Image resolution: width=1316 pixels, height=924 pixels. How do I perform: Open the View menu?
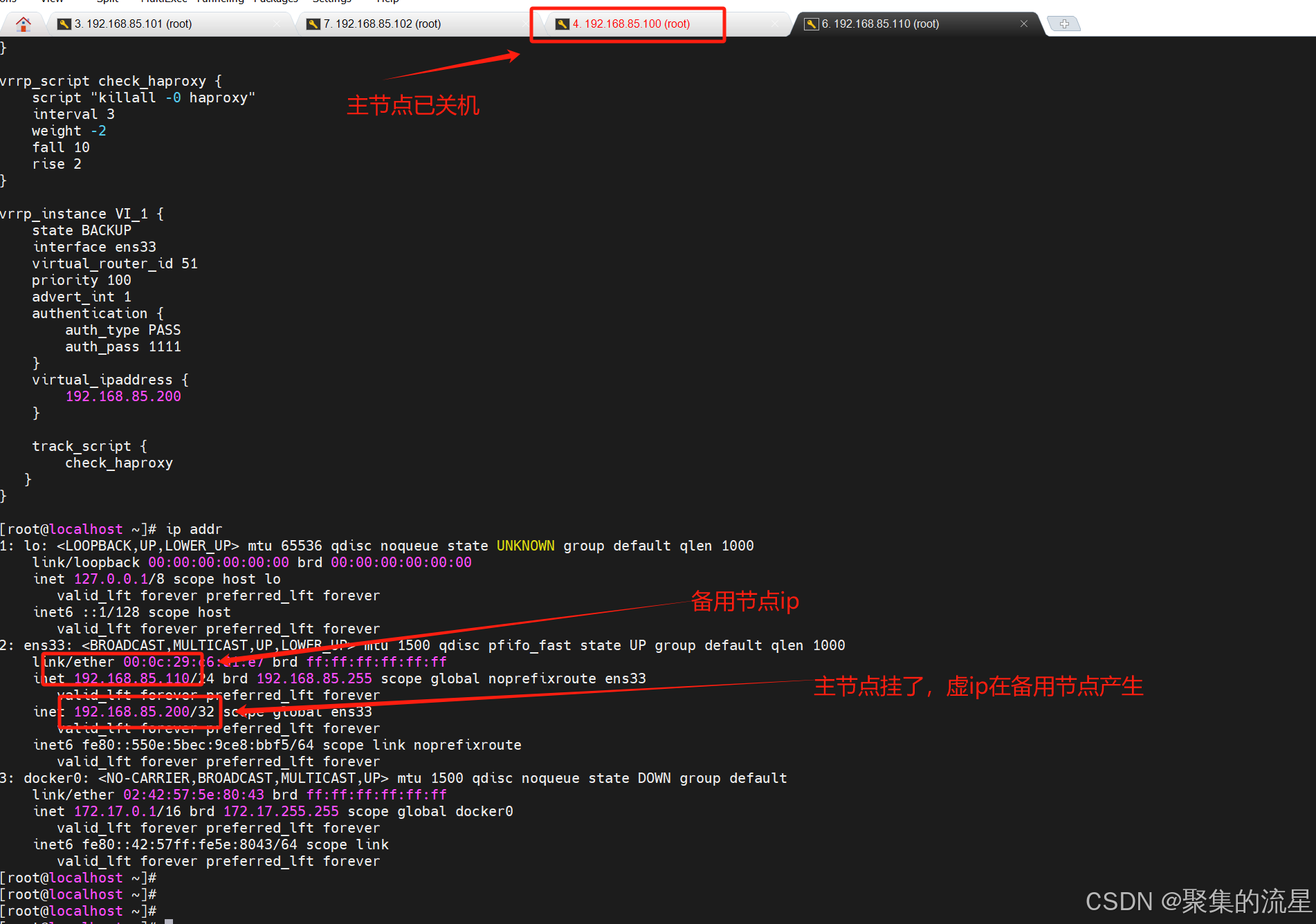(52, 2)
